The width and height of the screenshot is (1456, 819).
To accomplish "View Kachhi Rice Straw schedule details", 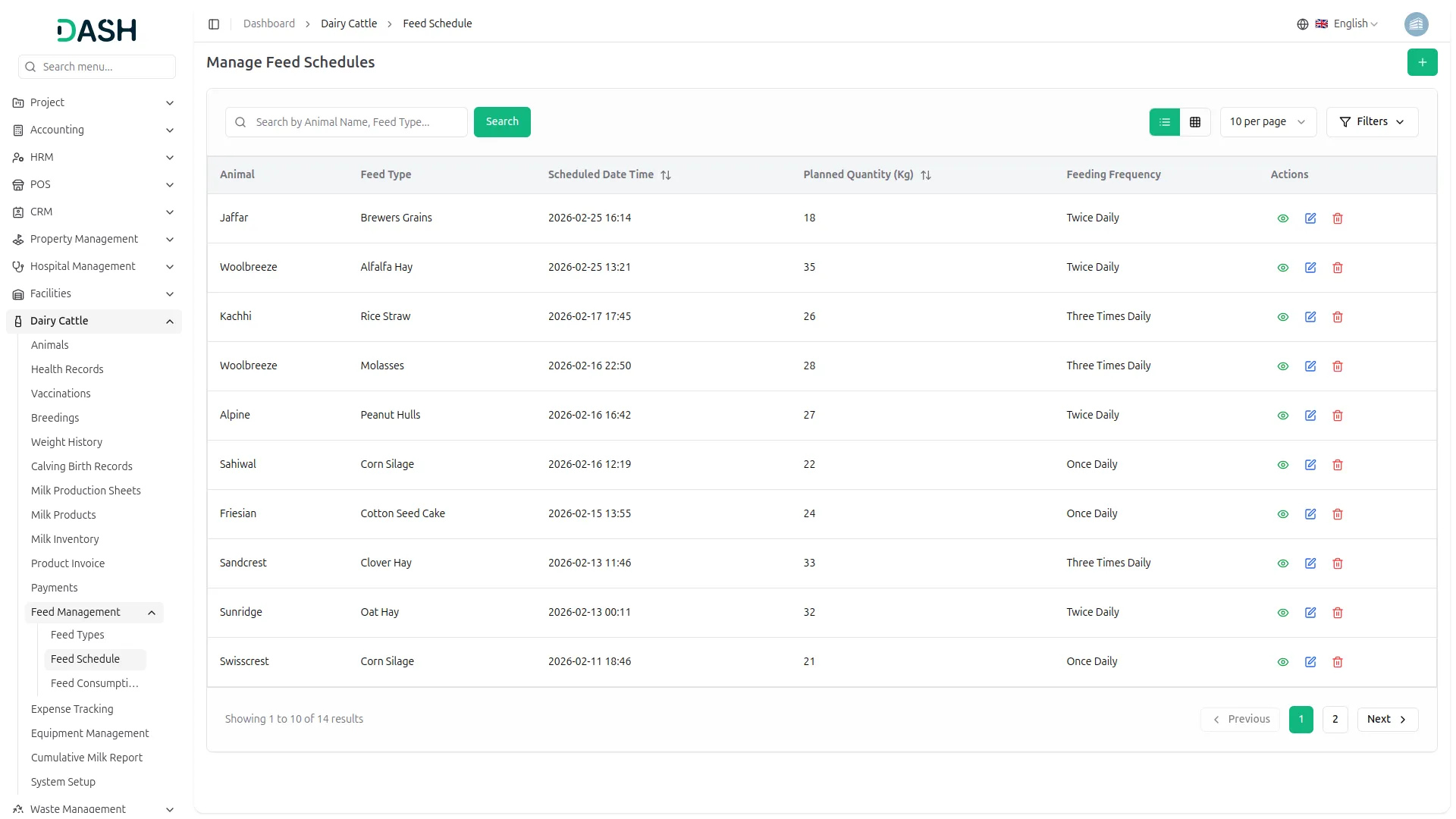I will click(1282, 317).
